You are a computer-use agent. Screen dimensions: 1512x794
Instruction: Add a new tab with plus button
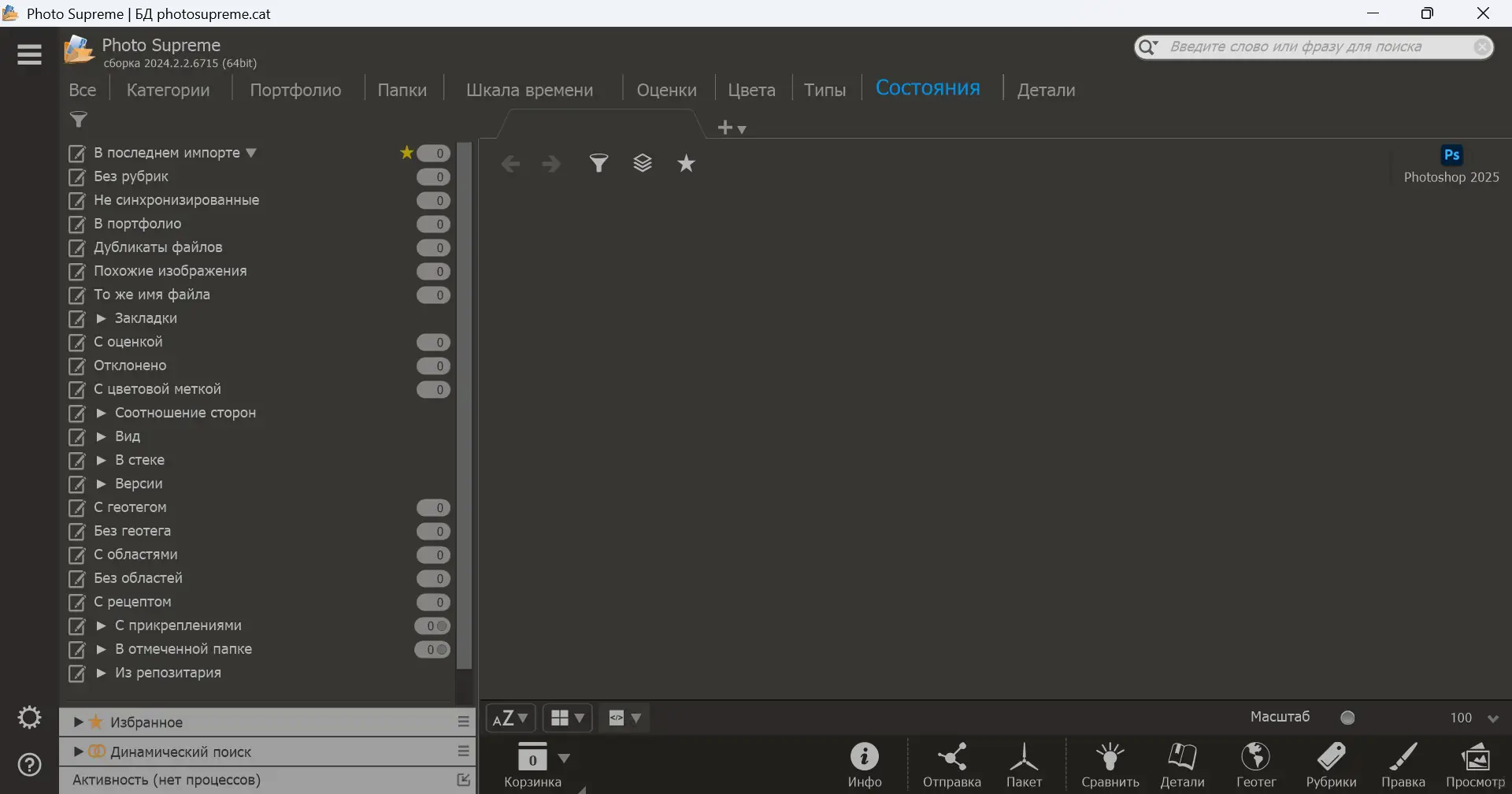725,128
